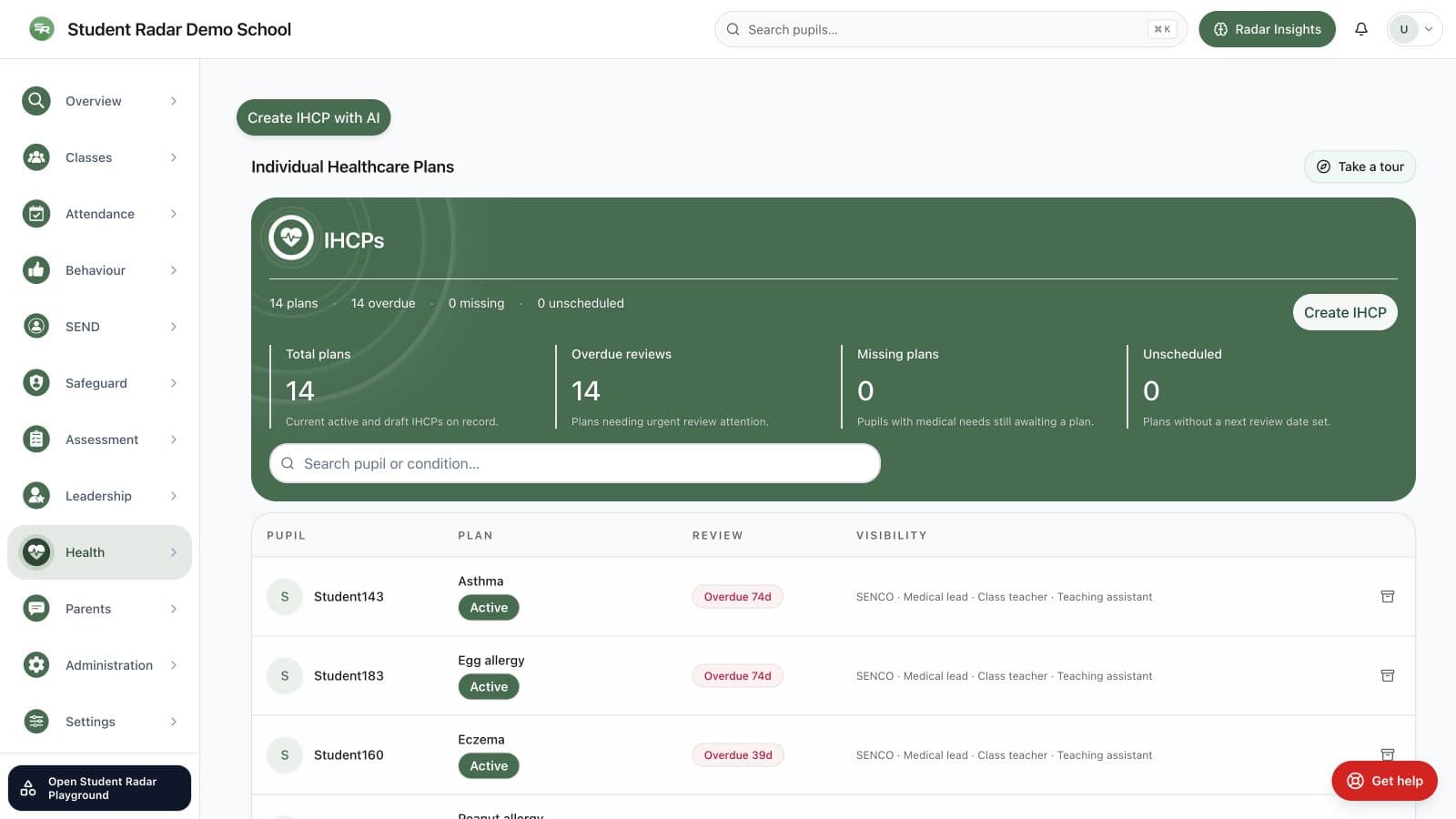This screenshot has width=1456, height=819.
Task: Expand the Attendance menu chevron
Action: [x=174, y=214]
